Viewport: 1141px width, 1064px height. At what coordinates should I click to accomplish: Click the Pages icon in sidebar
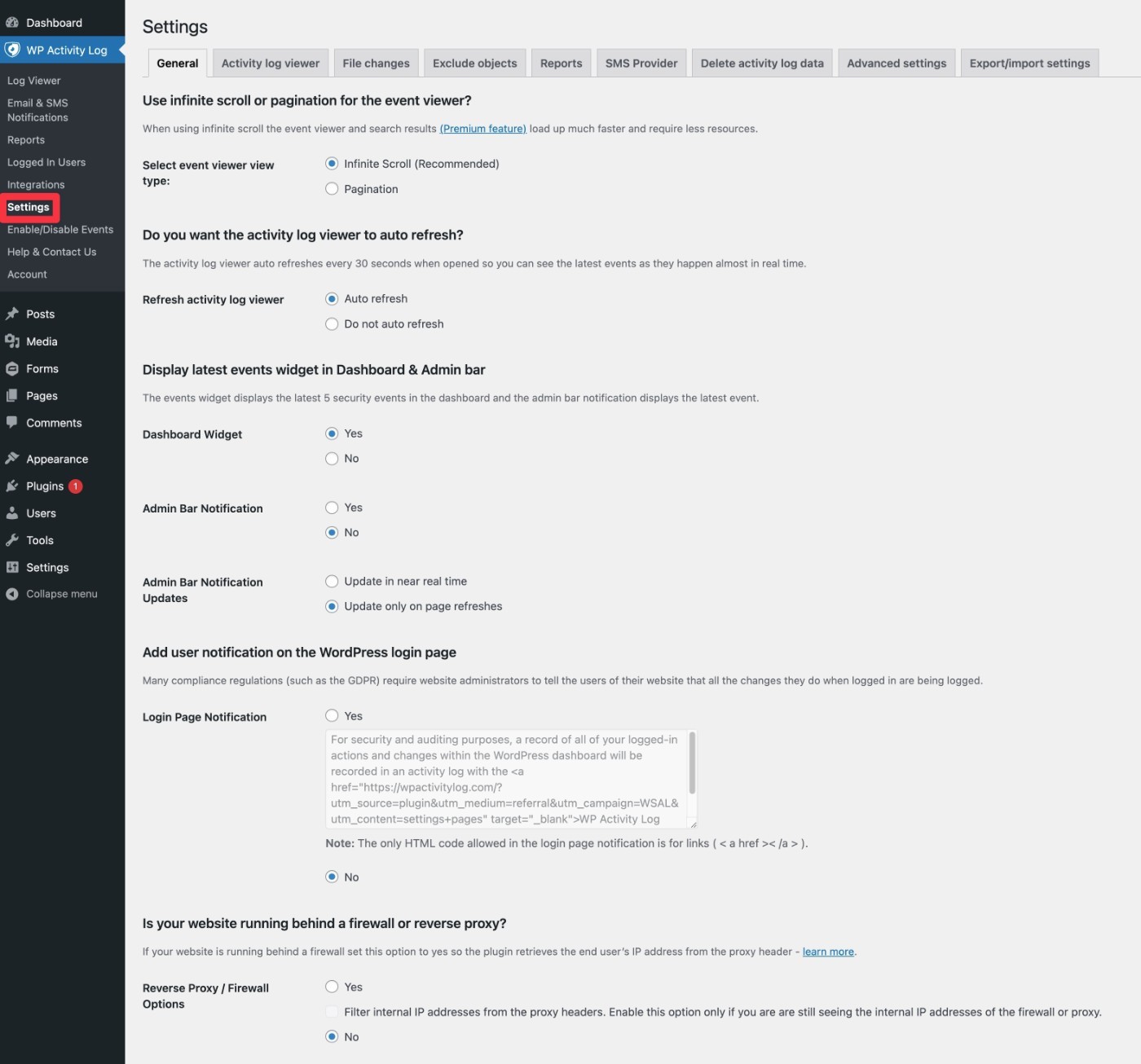coord(12,395)
